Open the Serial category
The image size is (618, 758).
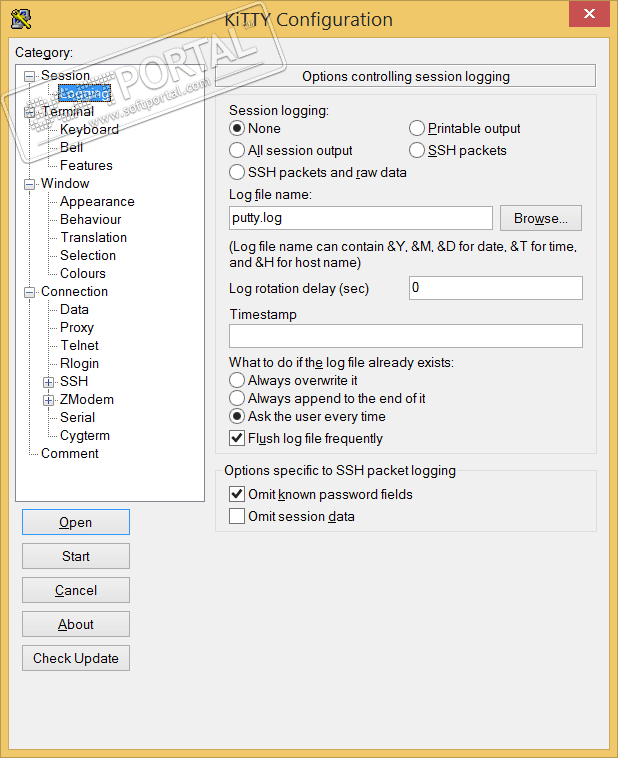click(77, 417)
